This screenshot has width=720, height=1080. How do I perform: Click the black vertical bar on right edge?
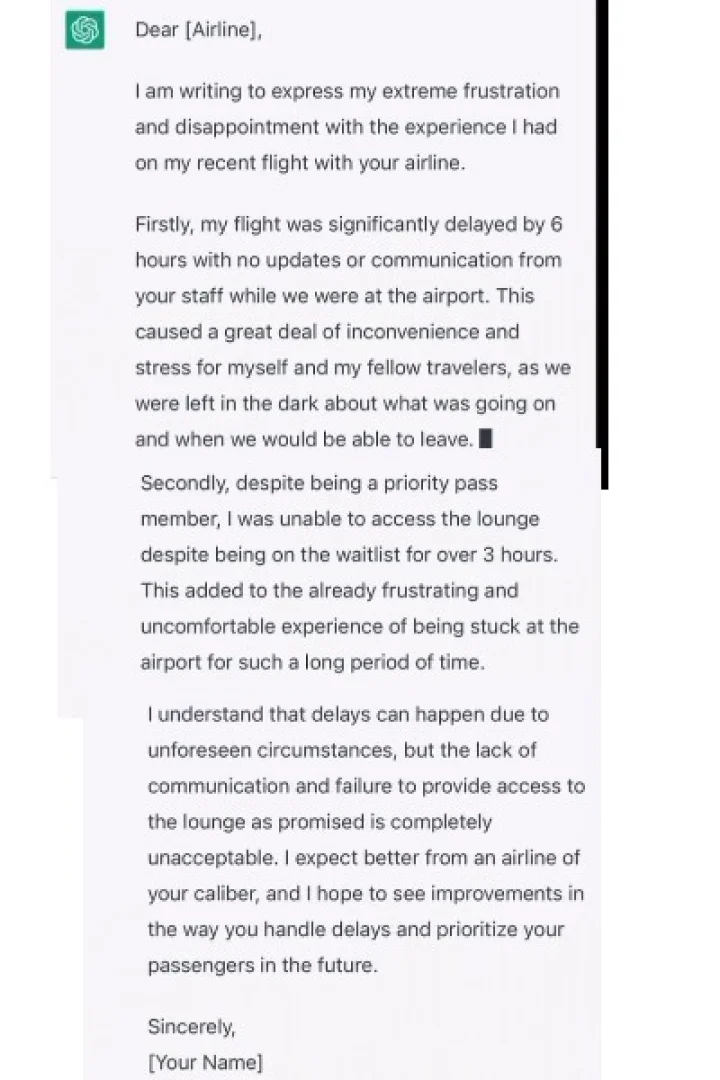click(602, 240)
